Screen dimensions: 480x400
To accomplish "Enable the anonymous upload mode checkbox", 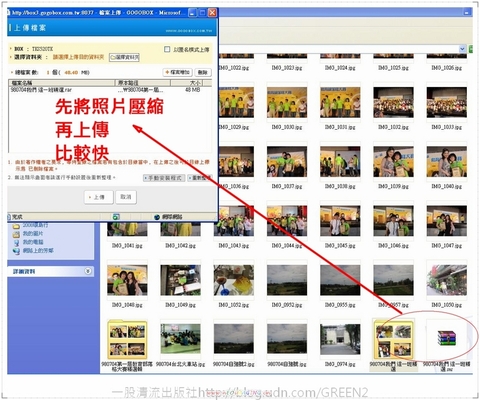I will pyautogui.click(x=167, y=49).
